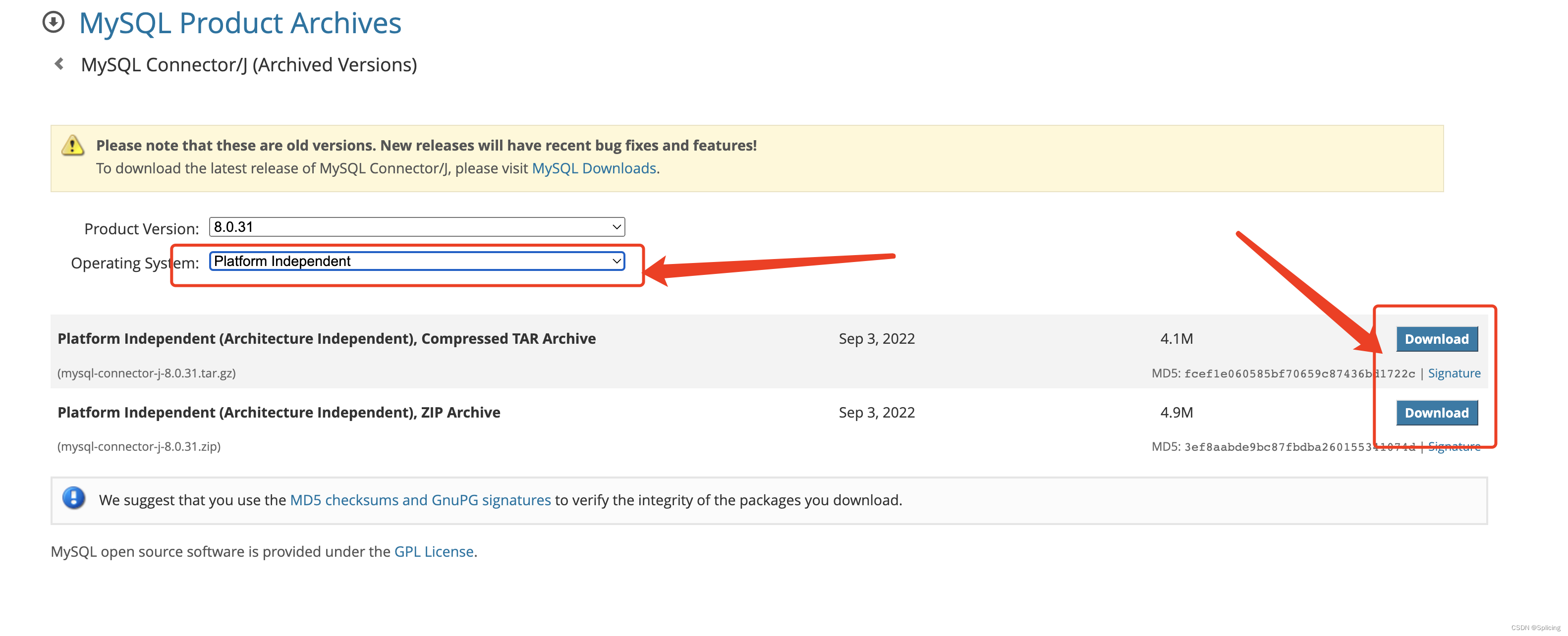Click the 4.9M file size
The image size is (1568, 636).
[1176, 412]
